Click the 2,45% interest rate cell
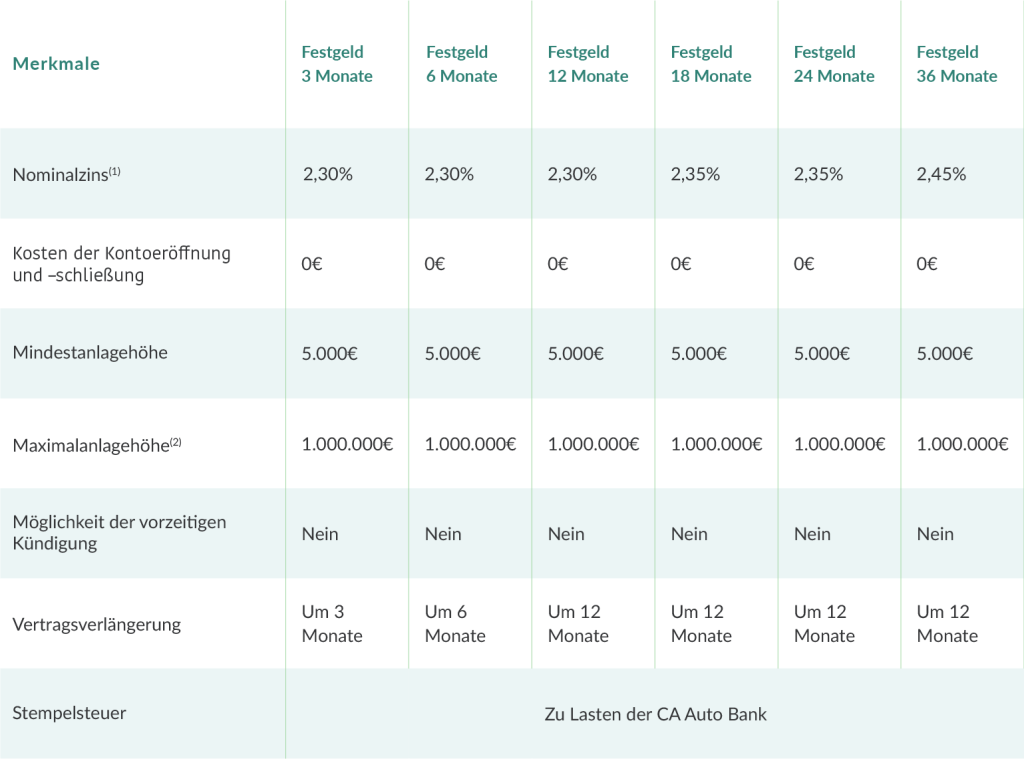 click(941, 174)
